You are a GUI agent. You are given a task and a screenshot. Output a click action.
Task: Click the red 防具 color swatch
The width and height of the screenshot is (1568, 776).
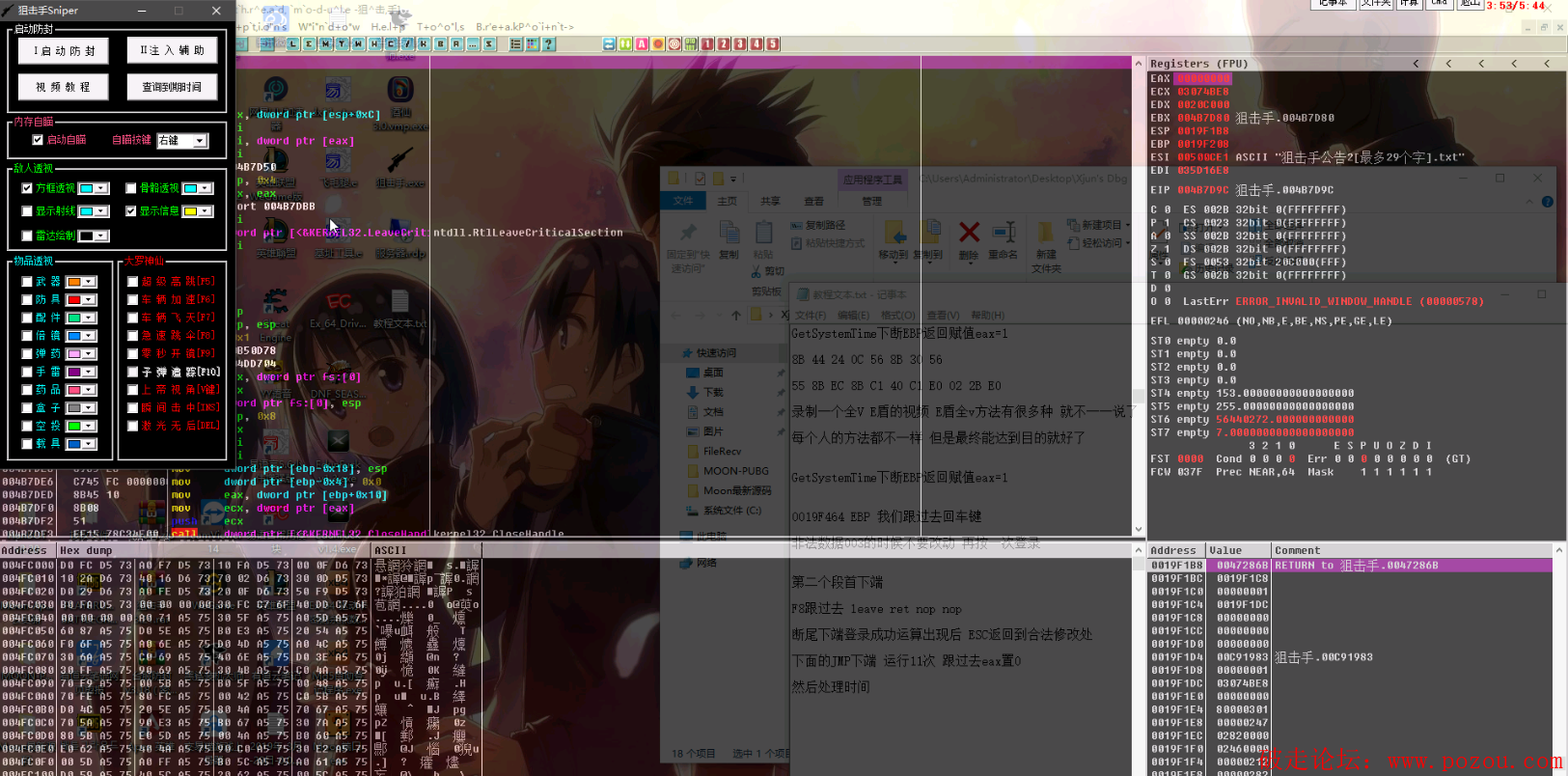[x=74, y=300]
